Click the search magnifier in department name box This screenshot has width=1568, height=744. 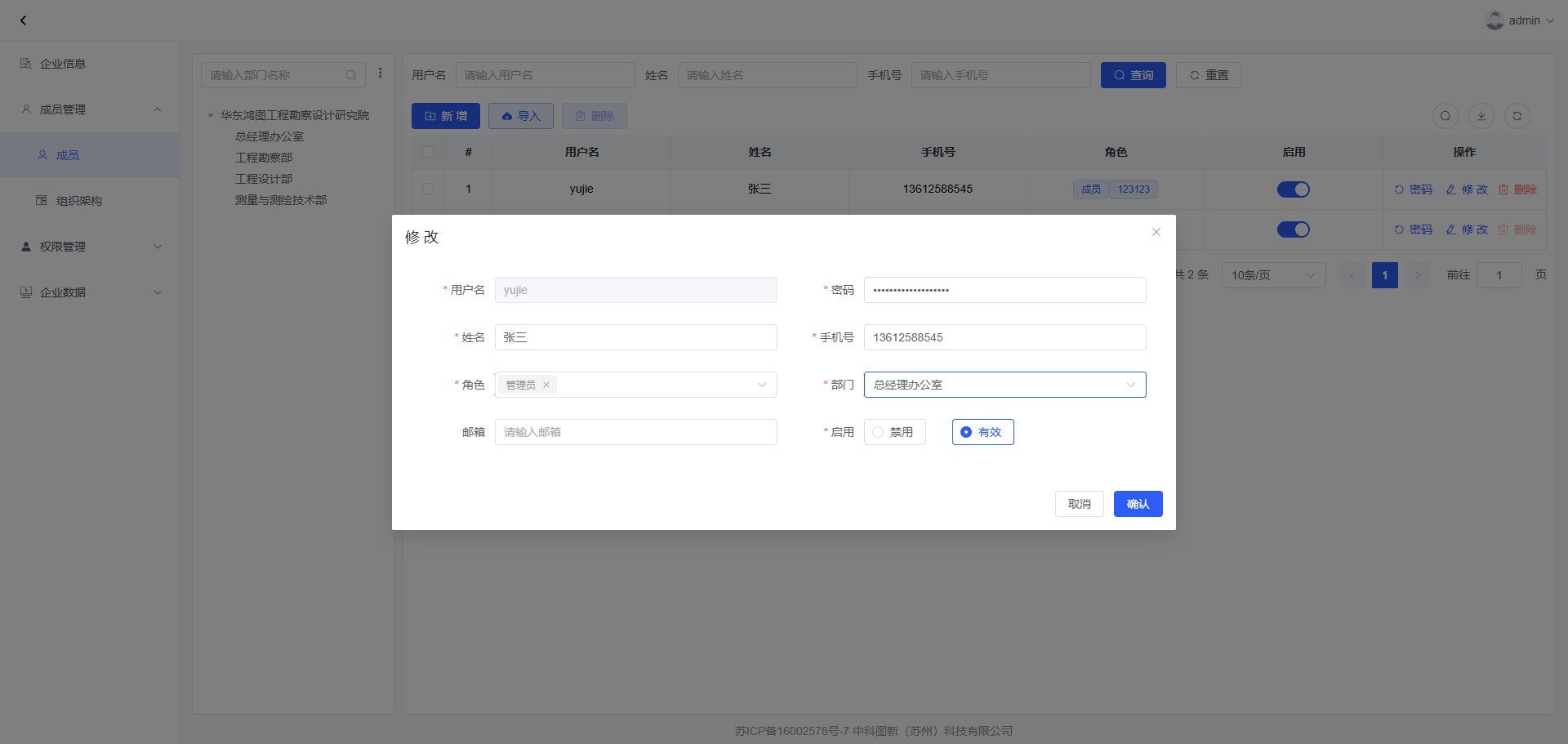351,75
